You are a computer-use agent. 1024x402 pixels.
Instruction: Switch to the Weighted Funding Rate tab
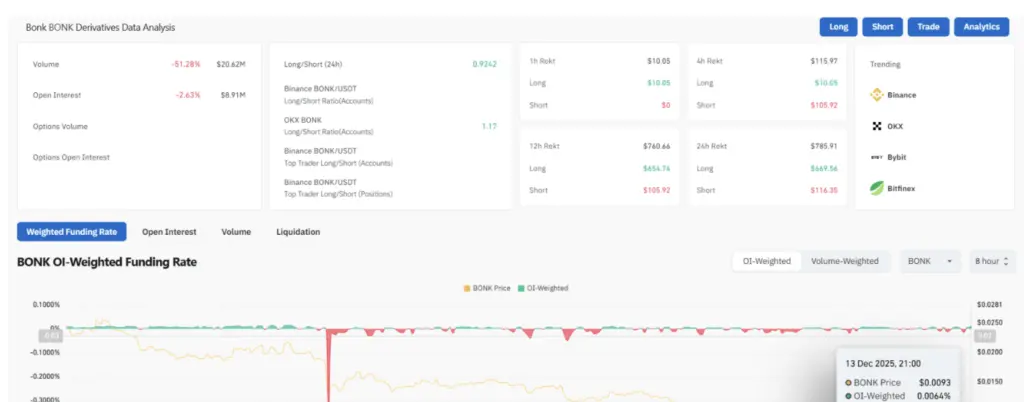tap(72, 232)
